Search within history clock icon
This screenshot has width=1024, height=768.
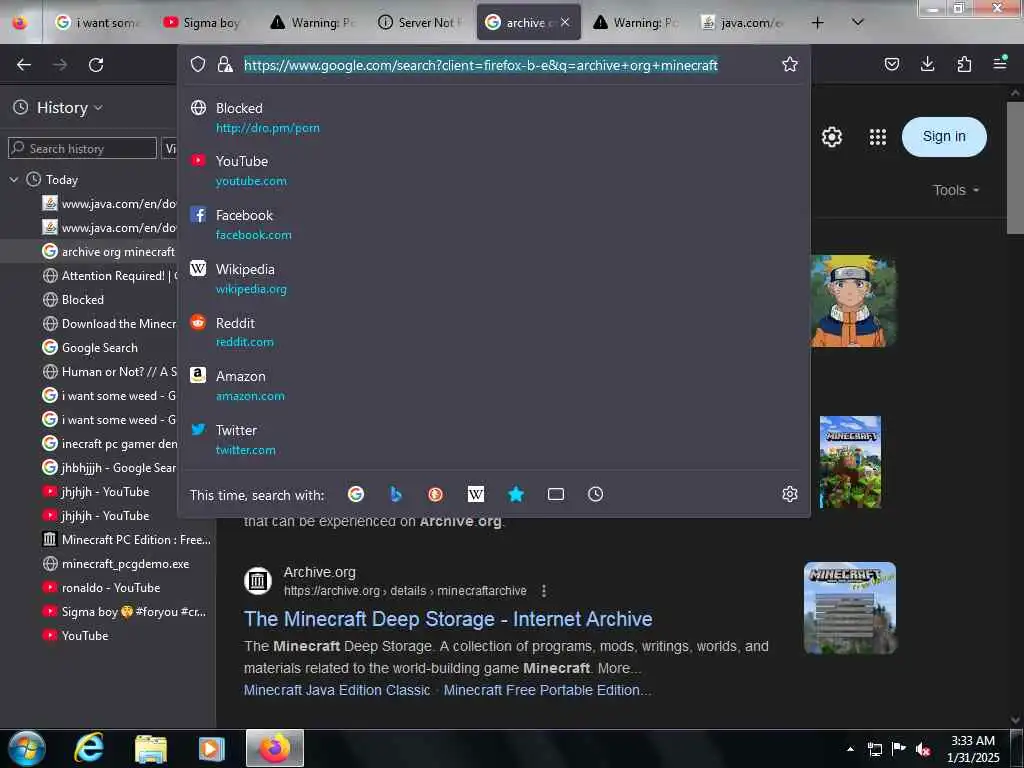596,494
